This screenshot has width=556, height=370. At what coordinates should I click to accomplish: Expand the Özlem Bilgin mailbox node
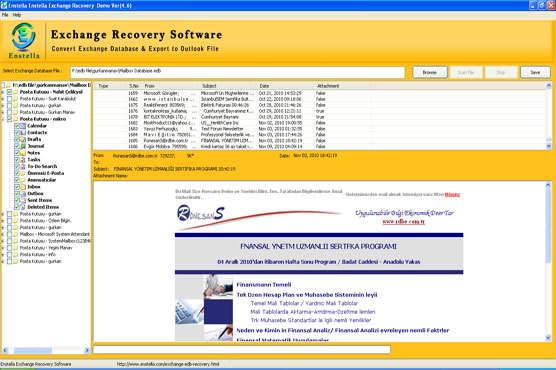[3, 221]
